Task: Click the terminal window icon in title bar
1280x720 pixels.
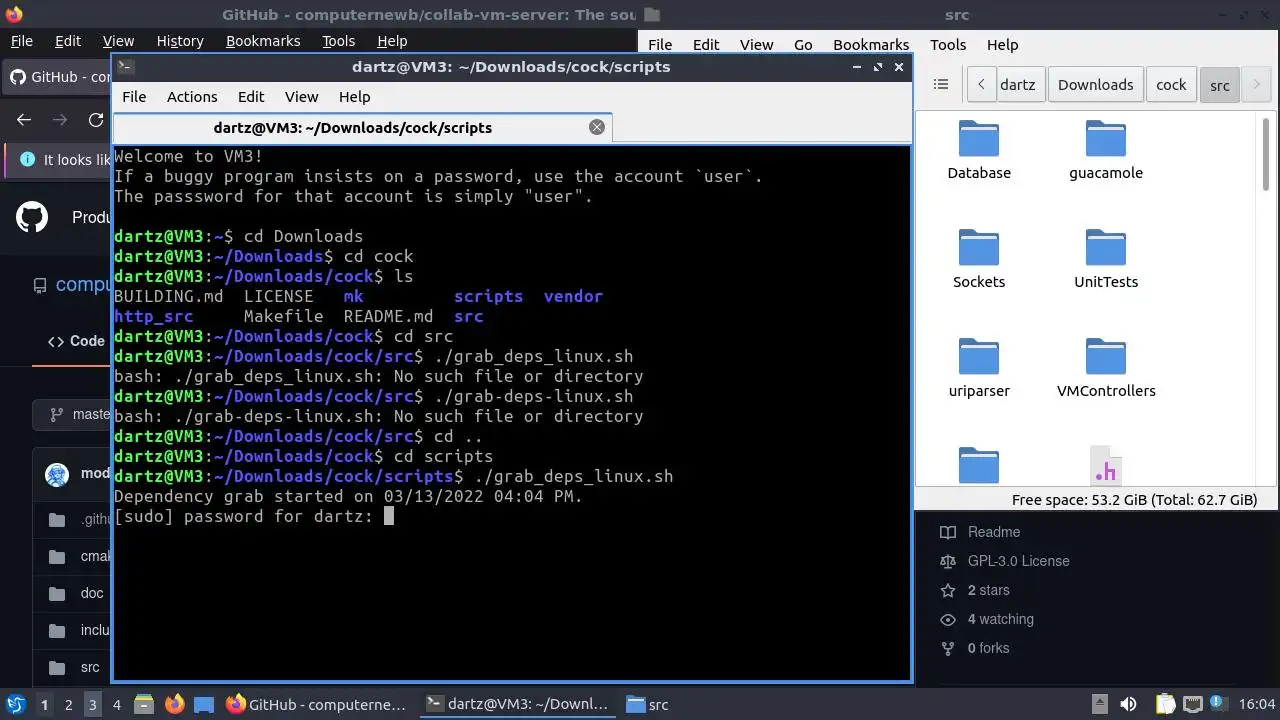Action: [125, 67]
